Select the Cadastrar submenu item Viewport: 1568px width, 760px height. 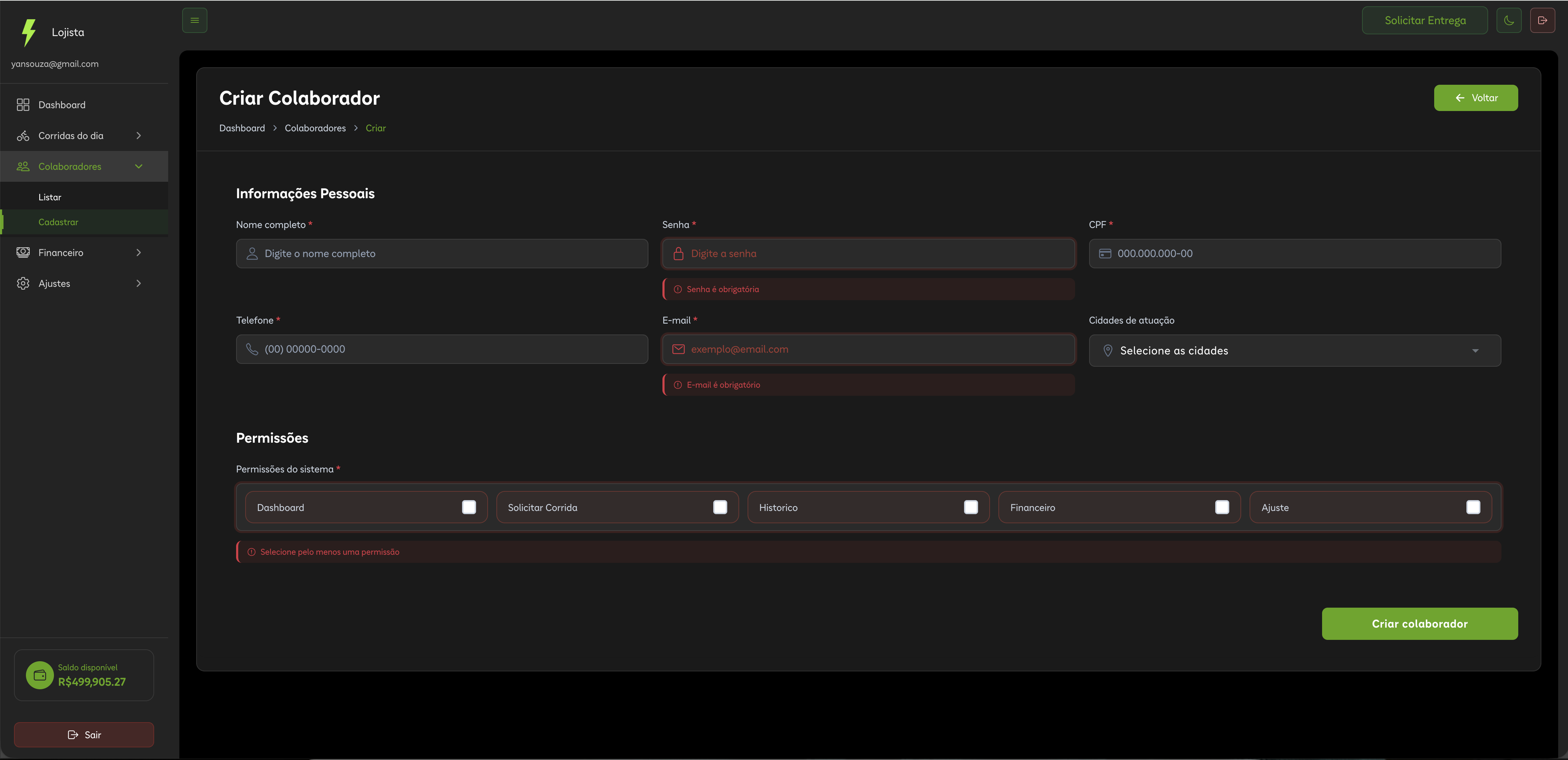point(59,222)
